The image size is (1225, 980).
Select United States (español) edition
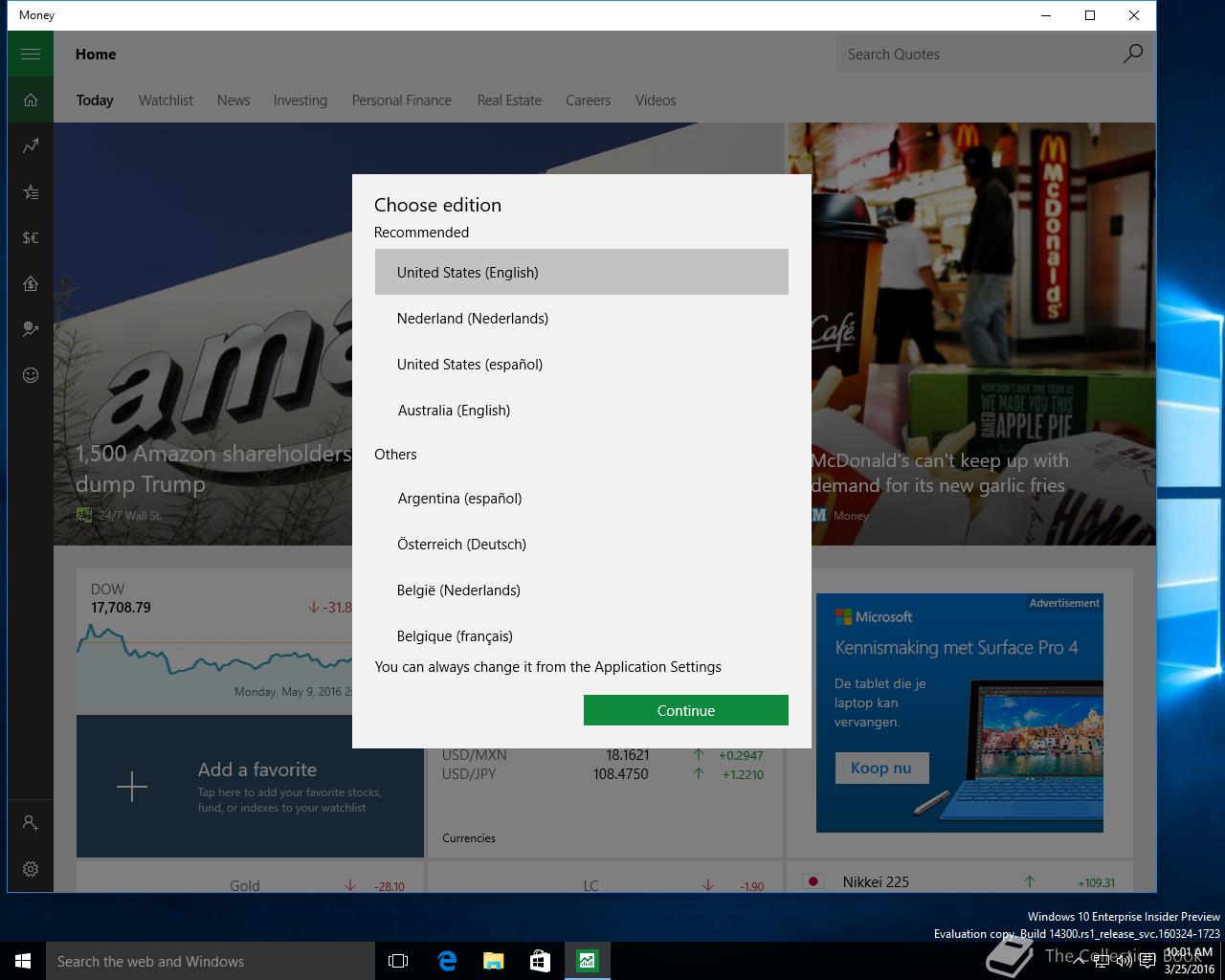(582, 364)
